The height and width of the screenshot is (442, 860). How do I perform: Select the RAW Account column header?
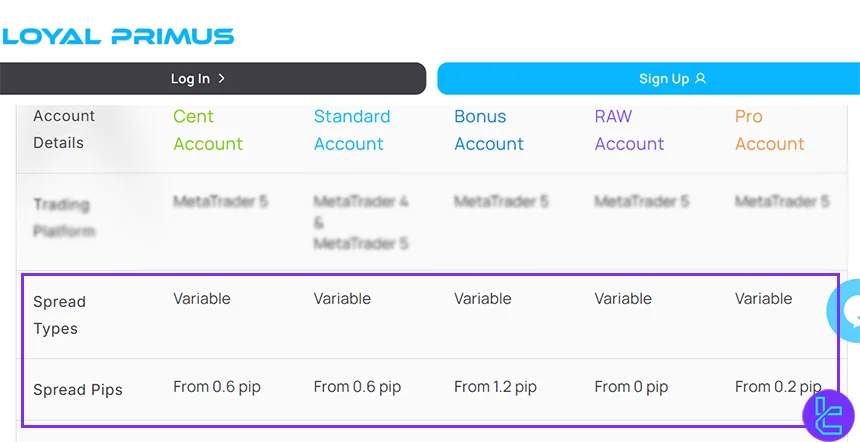629,130
